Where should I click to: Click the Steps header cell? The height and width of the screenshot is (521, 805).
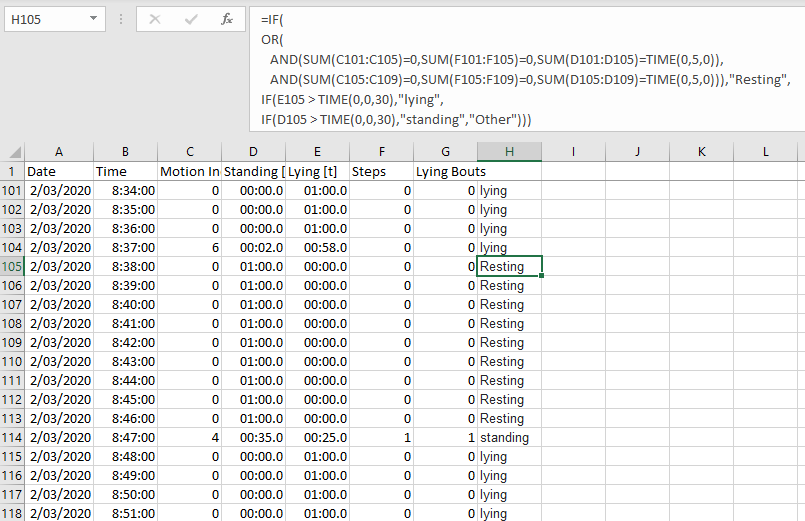tap(381, 171)
